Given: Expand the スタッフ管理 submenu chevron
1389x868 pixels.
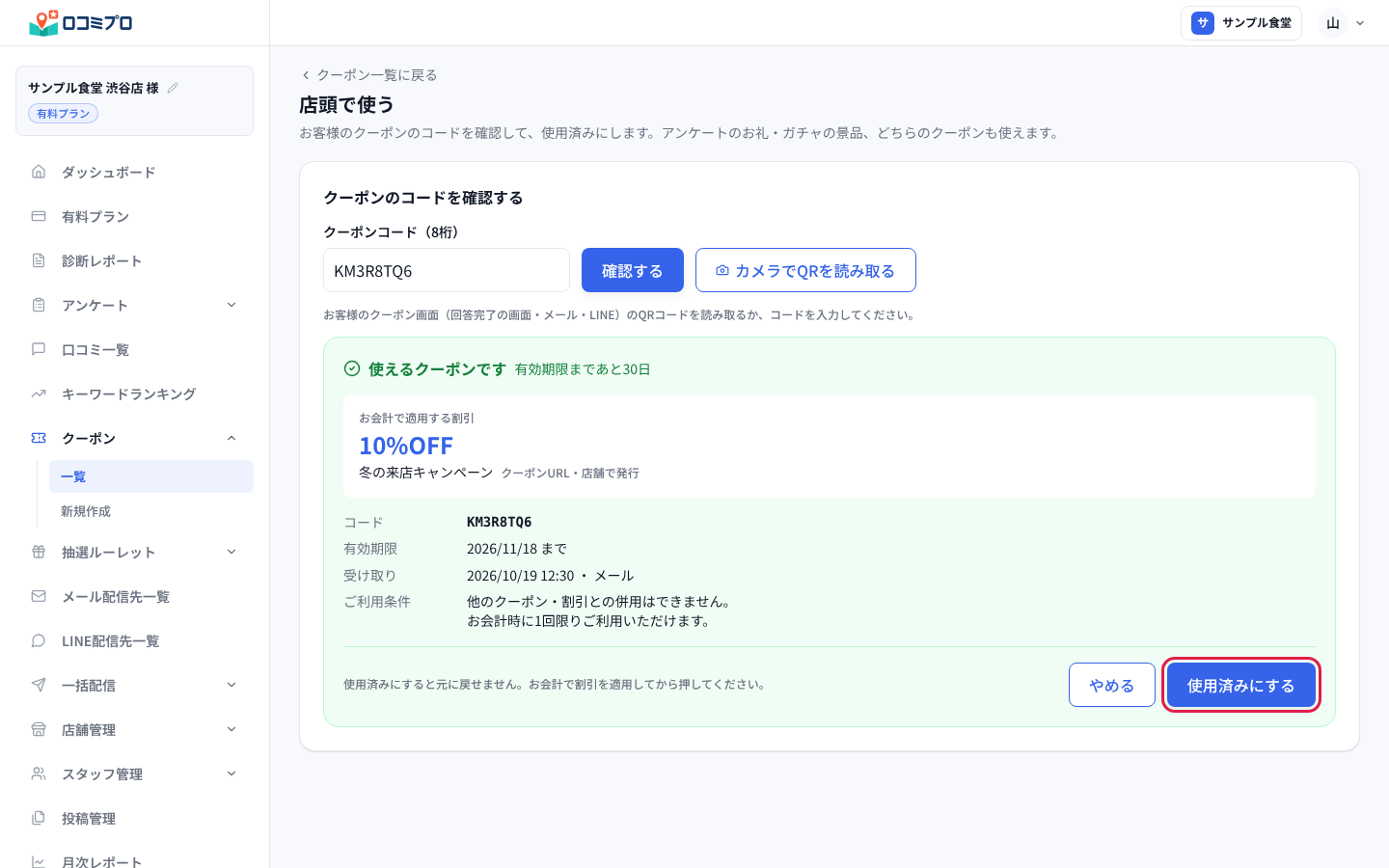Looking at the screenshot, I should pos(231,773).
